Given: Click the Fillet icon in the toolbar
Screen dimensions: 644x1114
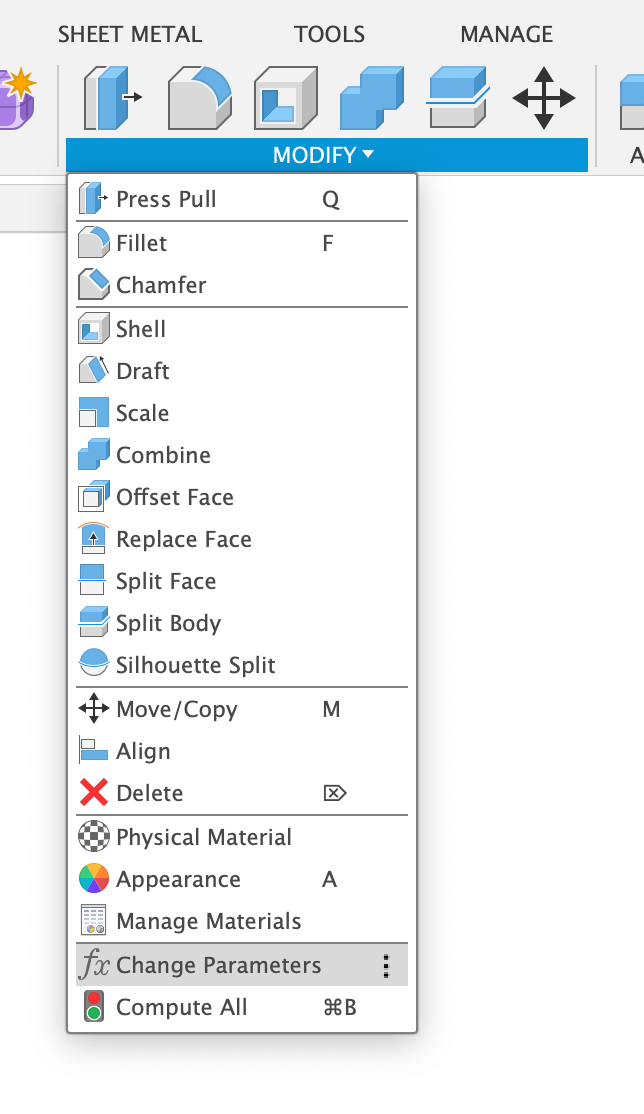Looking at the screenshot, I should 199,97.
